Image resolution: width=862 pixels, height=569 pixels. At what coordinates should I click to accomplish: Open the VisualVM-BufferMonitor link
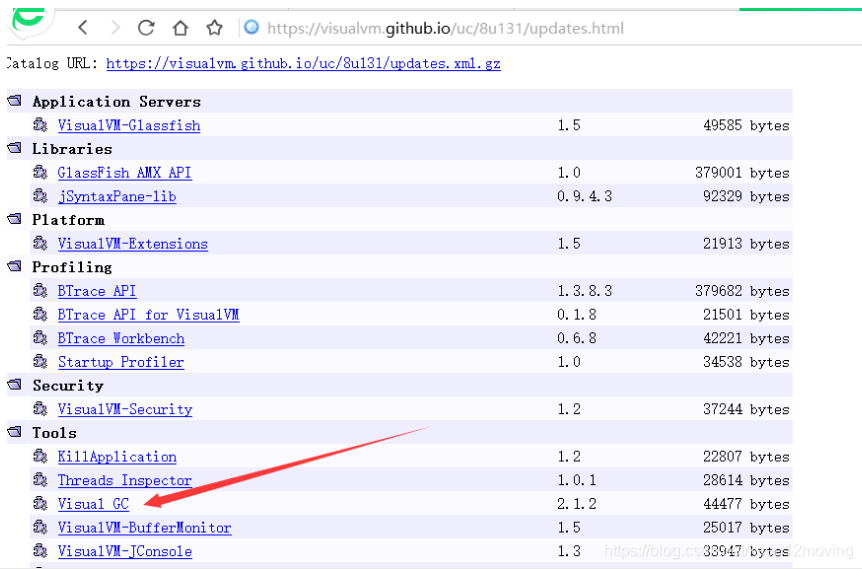145,527
